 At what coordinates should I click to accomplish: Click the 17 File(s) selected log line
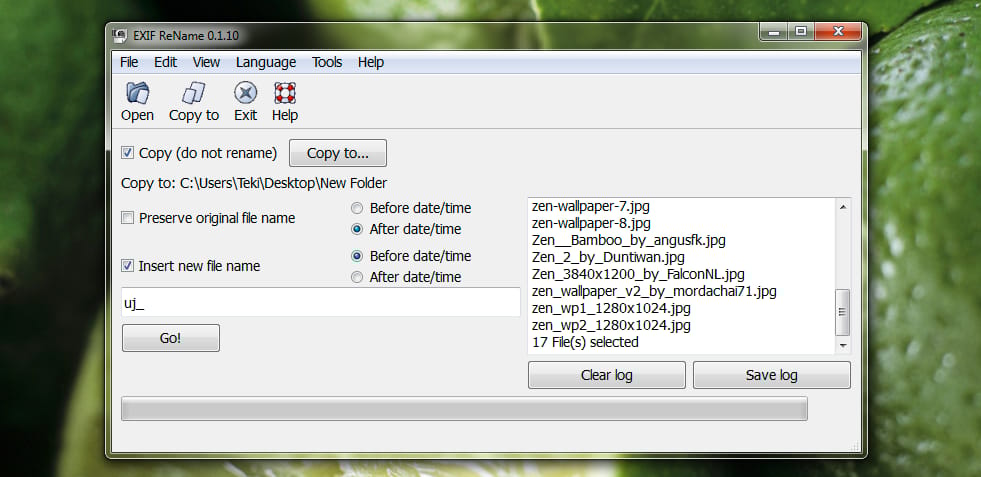pyautogui.click(x=585, y=342)
